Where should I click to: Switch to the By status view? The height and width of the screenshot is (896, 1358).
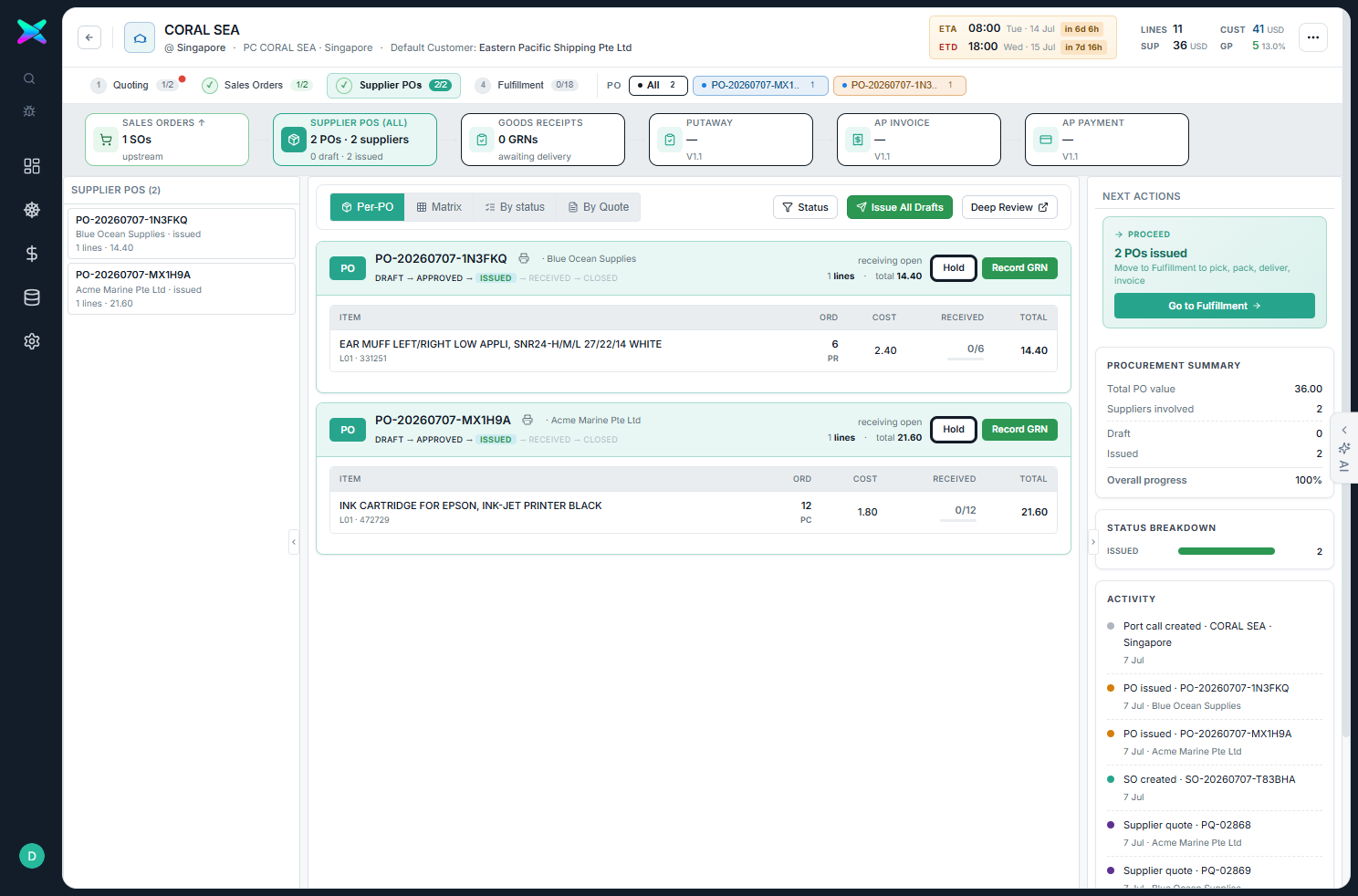click(515, 207)
